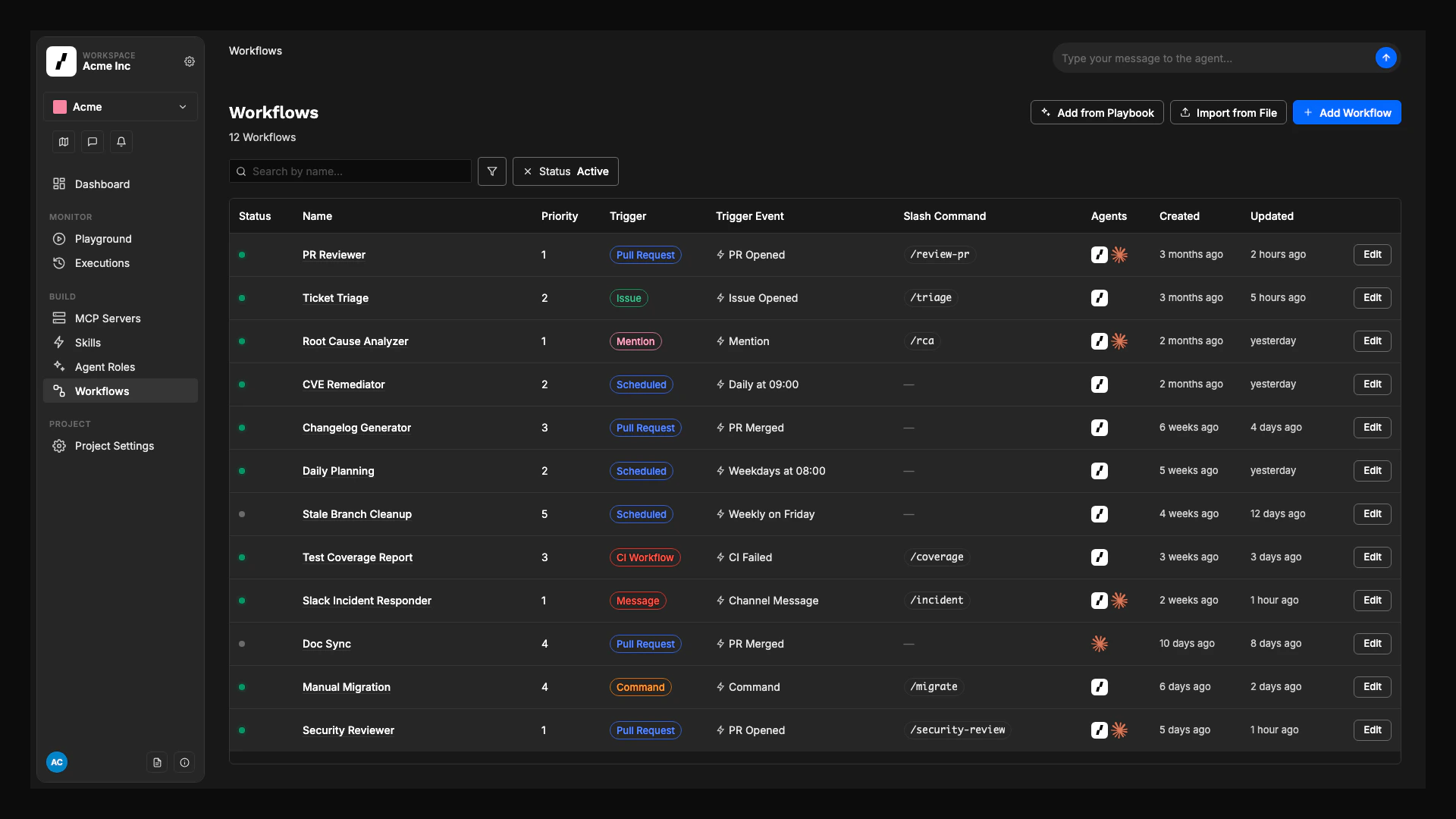Open Slack Incident Responder workflow name
Viewport: 1456px width, 819px height.
click(367, 601)
